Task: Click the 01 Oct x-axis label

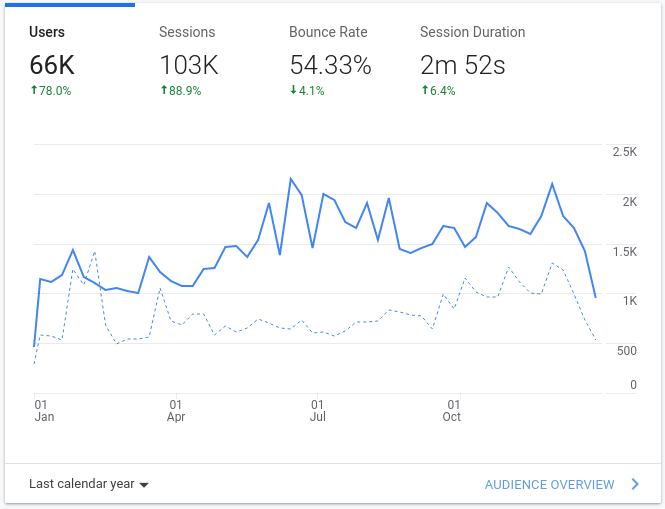Action: [x=452, y=410]
